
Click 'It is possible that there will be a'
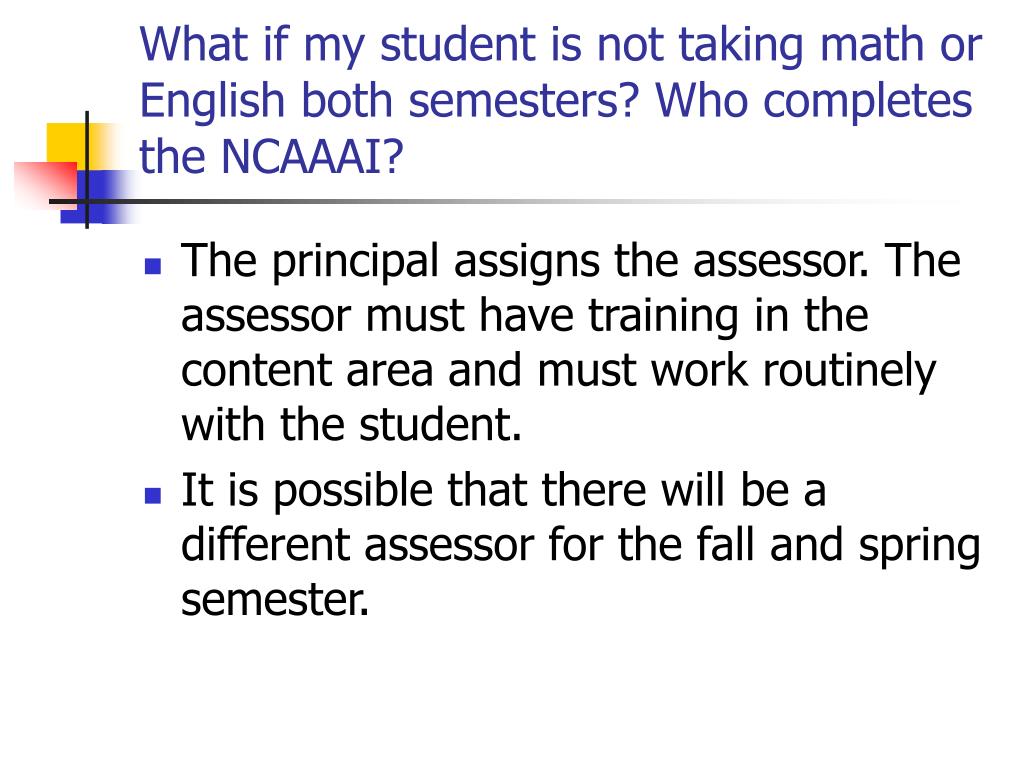pos(504,491)
